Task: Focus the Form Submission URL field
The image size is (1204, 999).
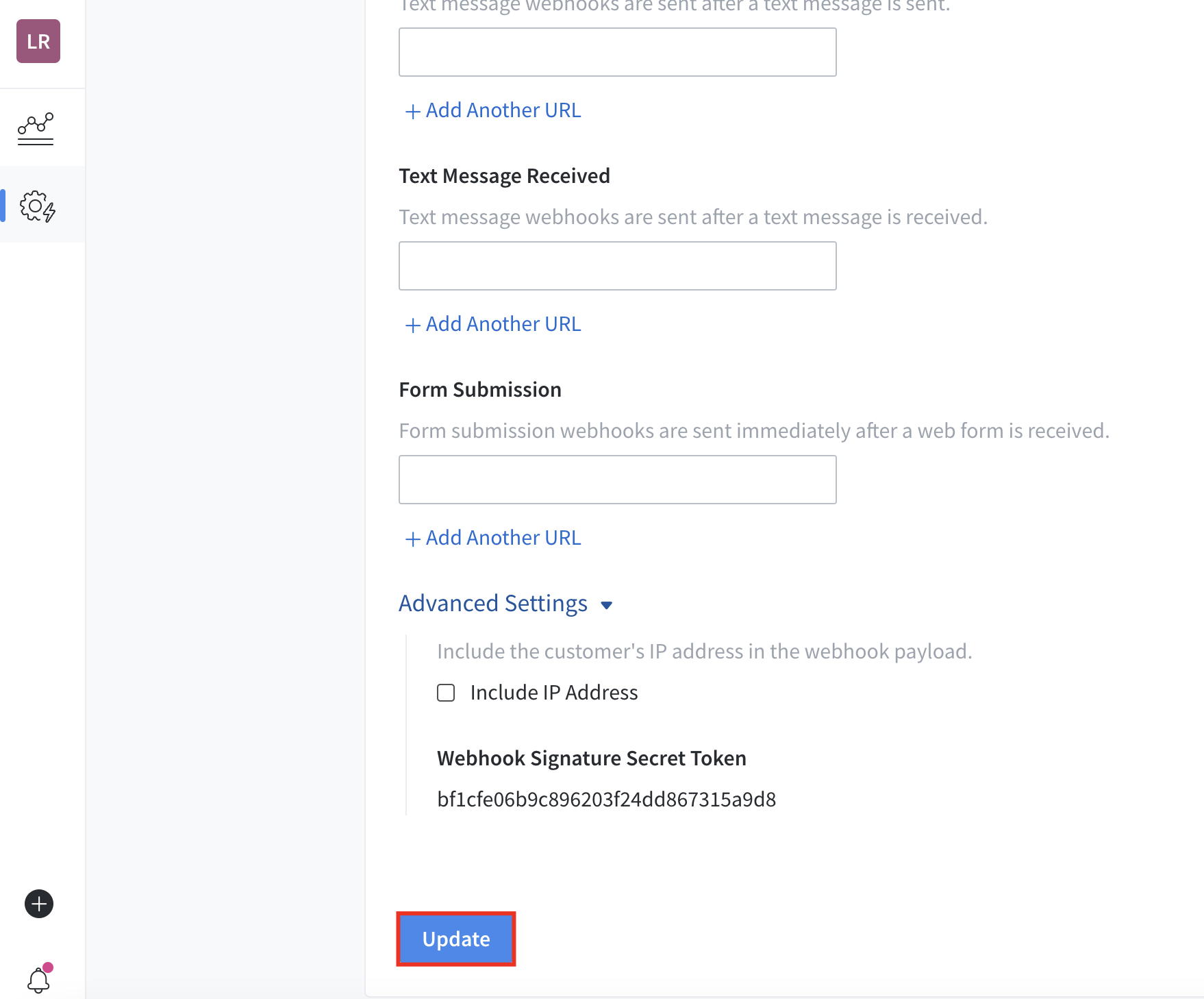Action: (617, 480)
